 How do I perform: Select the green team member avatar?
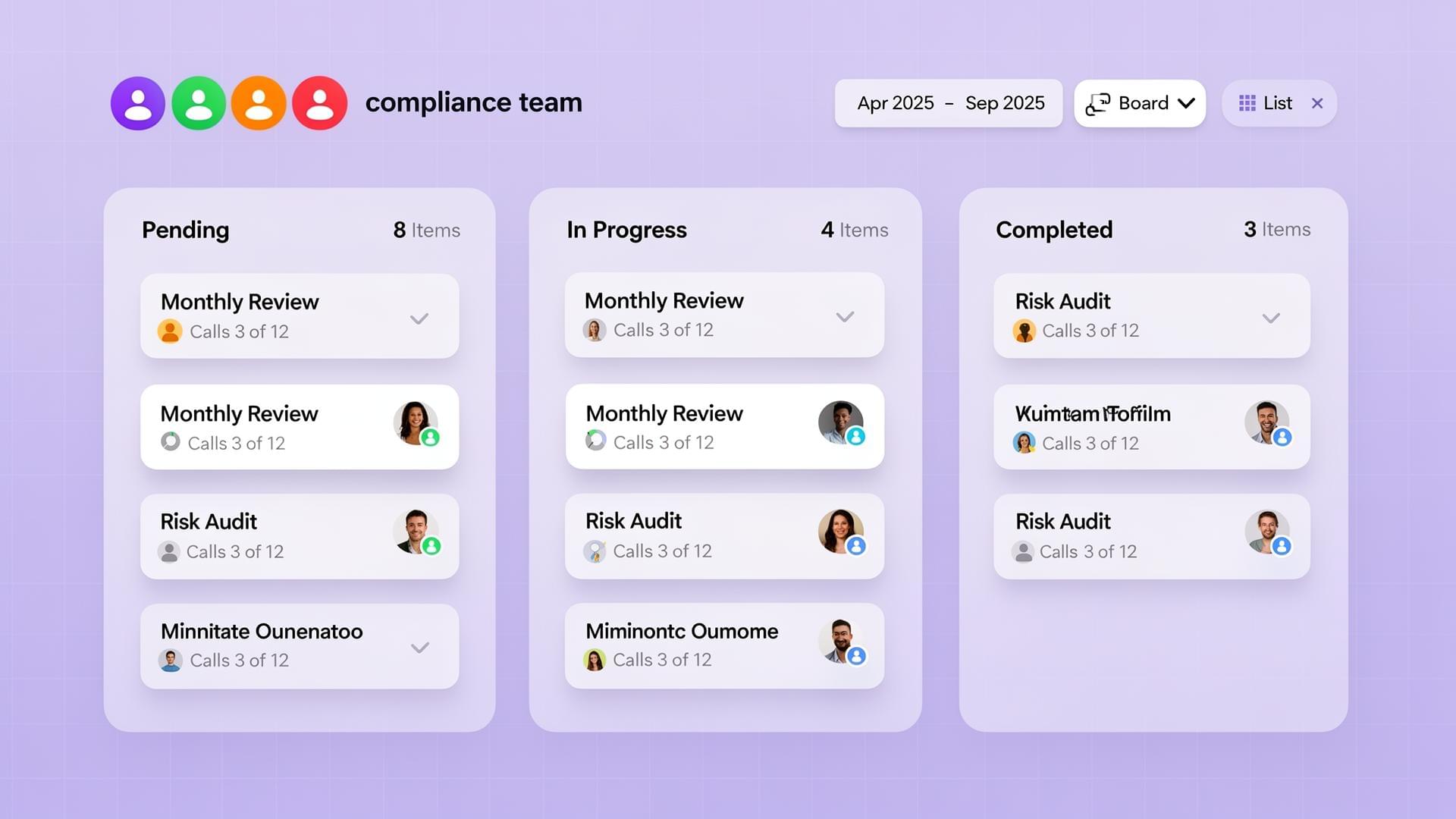(198, 102)
